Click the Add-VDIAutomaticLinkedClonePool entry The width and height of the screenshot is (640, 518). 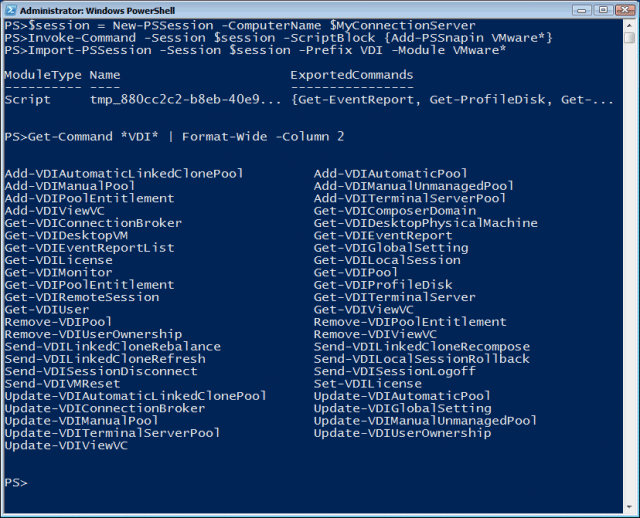[x=124, y=174]
